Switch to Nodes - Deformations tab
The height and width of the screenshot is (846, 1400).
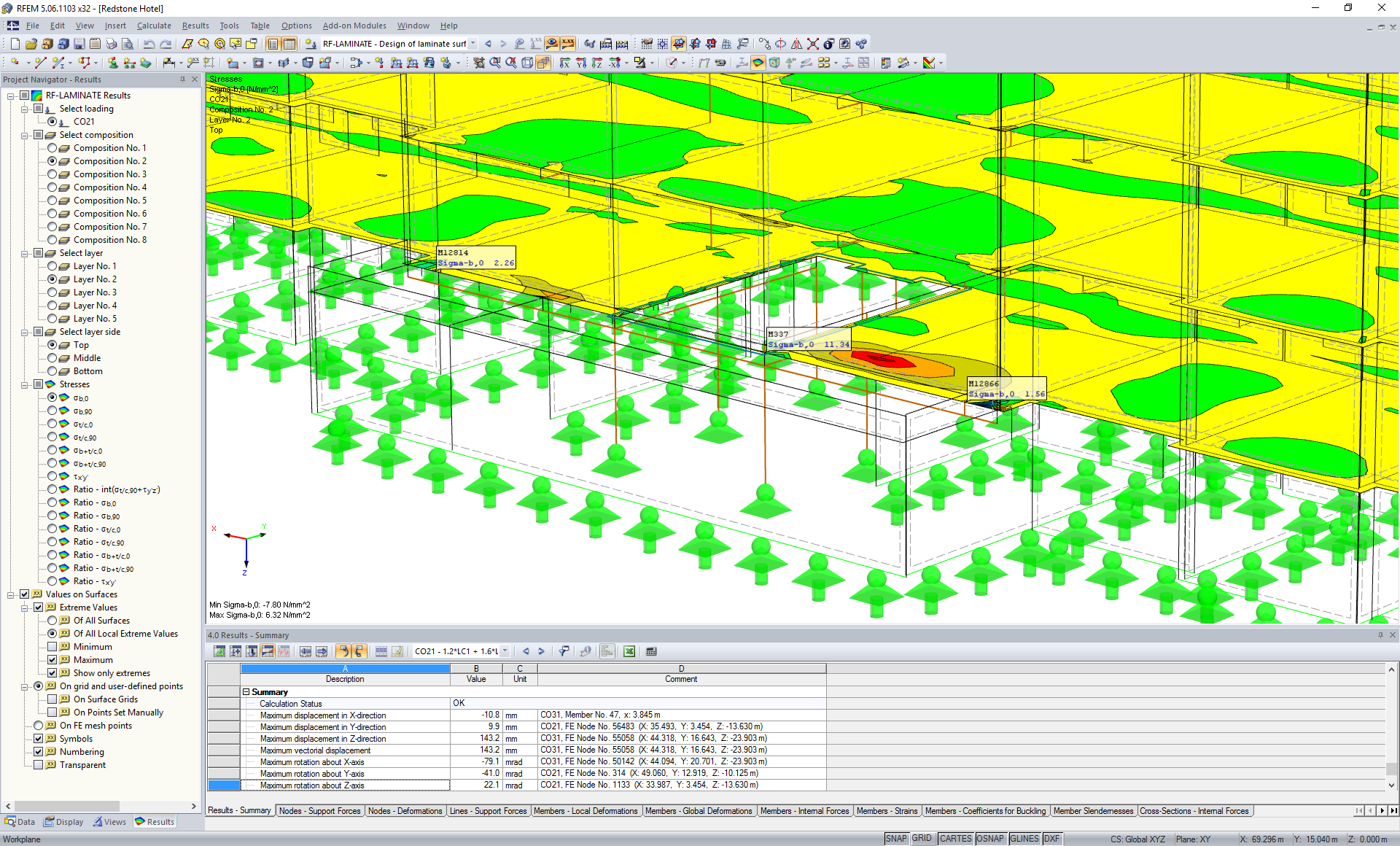pos(405,811)
